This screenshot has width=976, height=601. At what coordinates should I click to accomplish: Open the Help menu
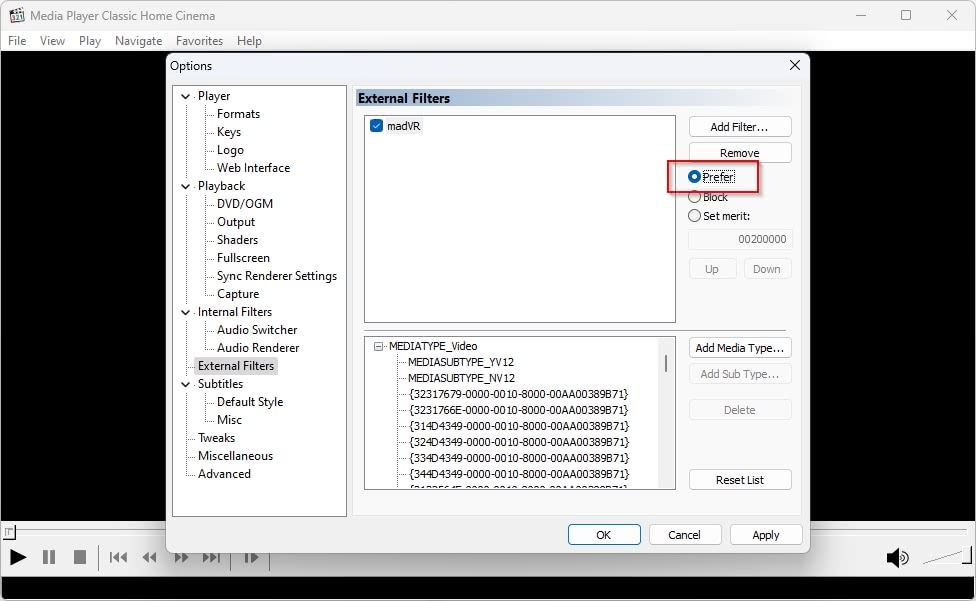(x=249, y=40)
